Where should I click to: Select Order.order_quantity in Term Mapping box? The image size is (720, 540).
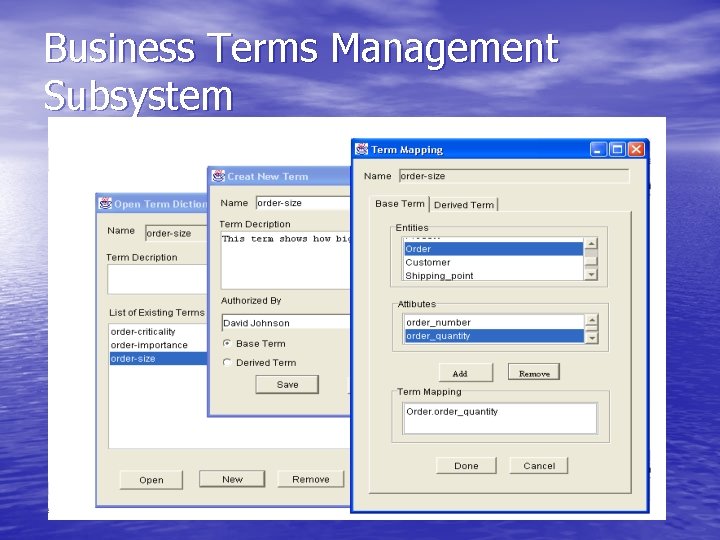(452, 411)
